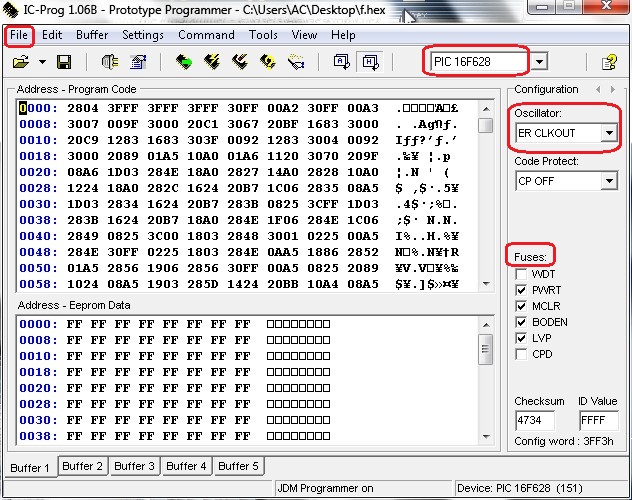
Task: Uncheck the PWRT fuse
Action: 522,290
